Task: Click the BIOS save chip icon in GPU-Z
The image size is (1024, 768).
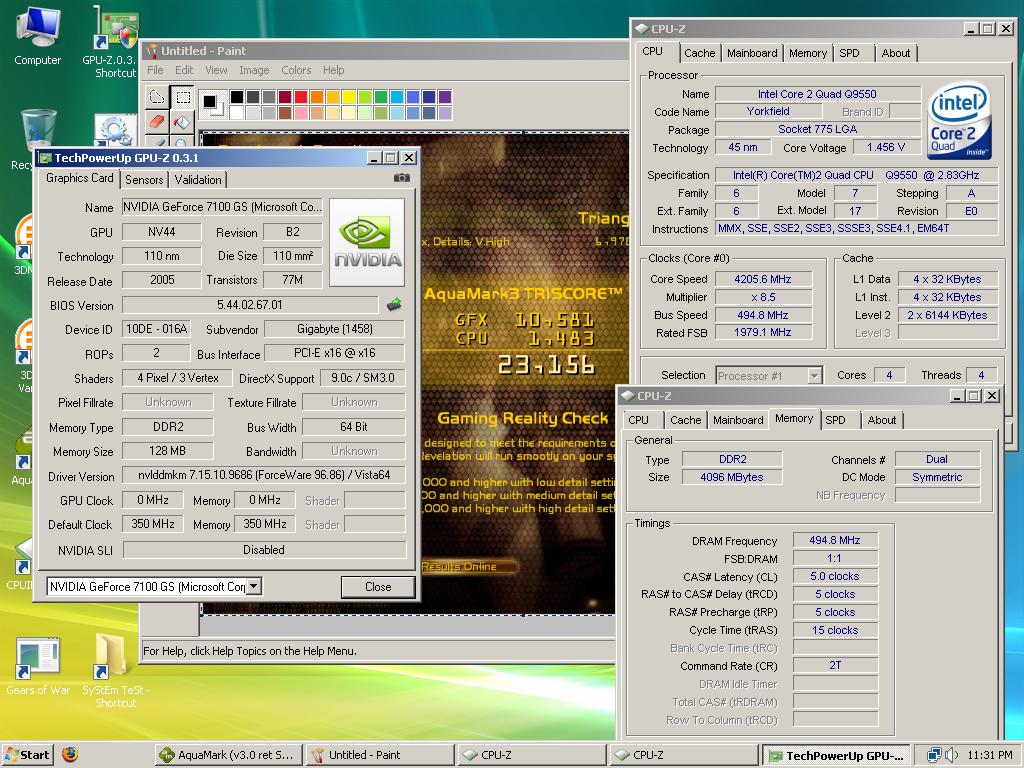Action: point(394,304)
